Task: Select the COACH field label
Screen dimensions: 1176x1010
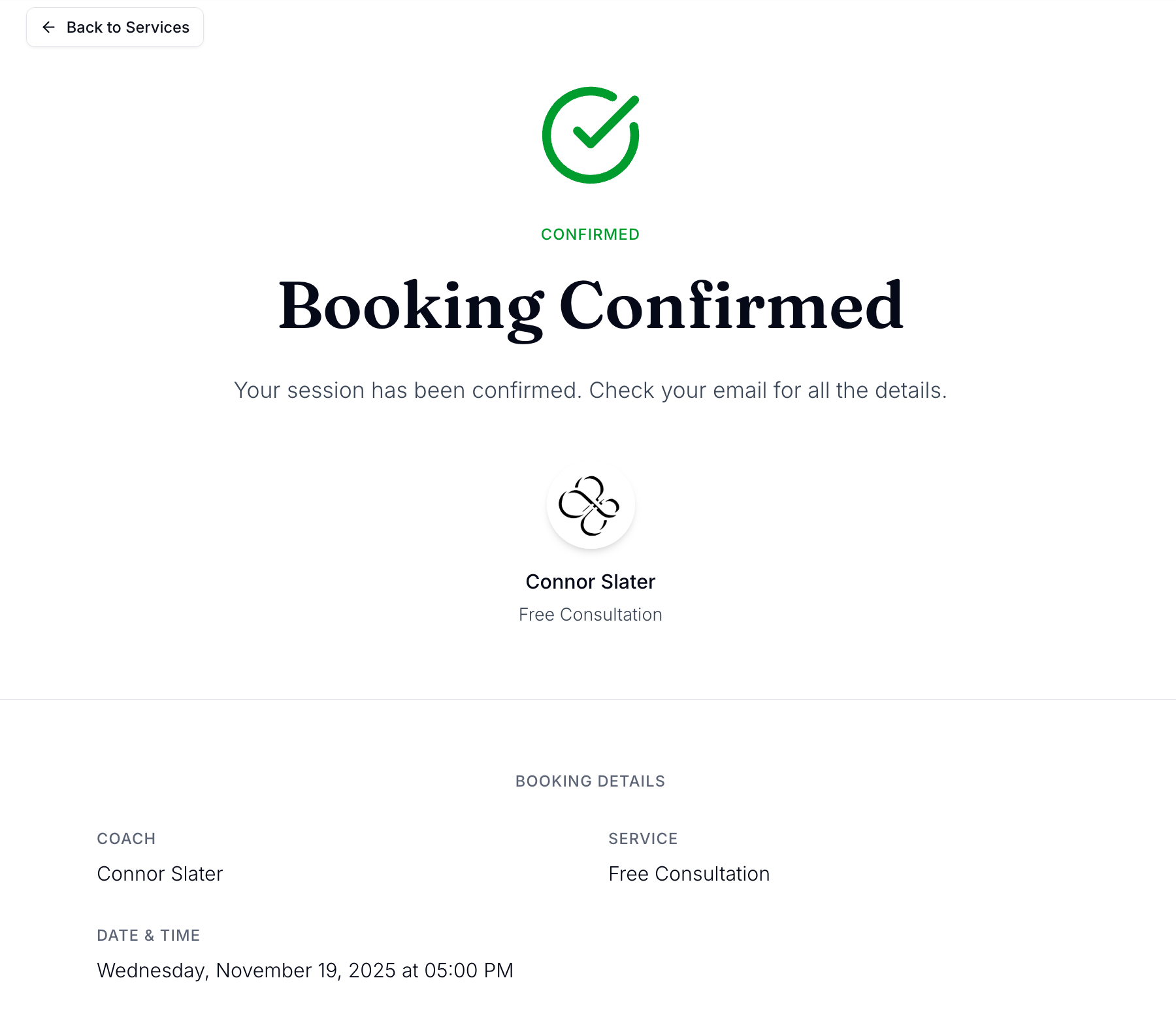Action: 126,838
